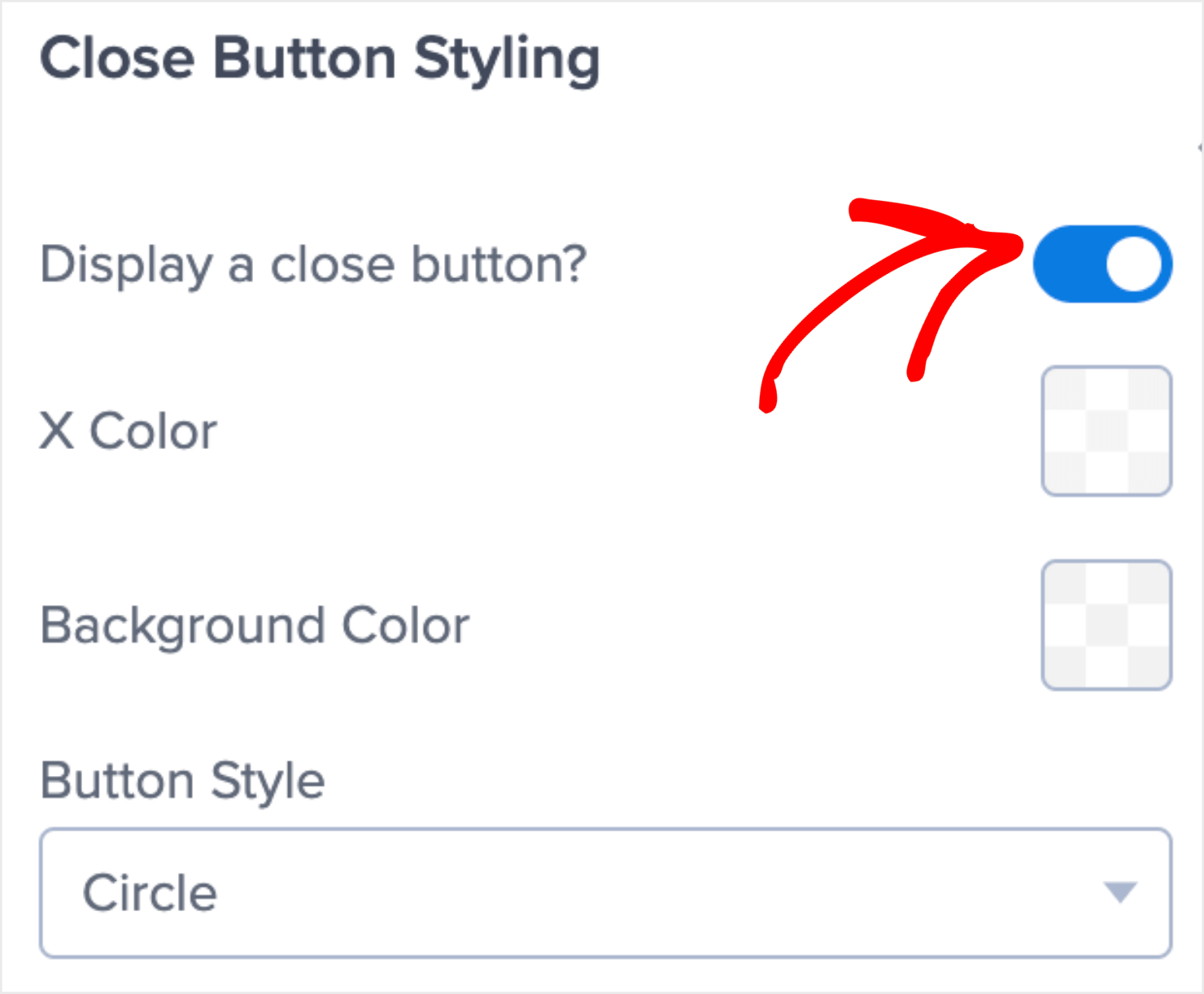Viewport: 1204px width, 994px height.
Task: Click the 'Display a close button?' label
Action: (313, 264)
